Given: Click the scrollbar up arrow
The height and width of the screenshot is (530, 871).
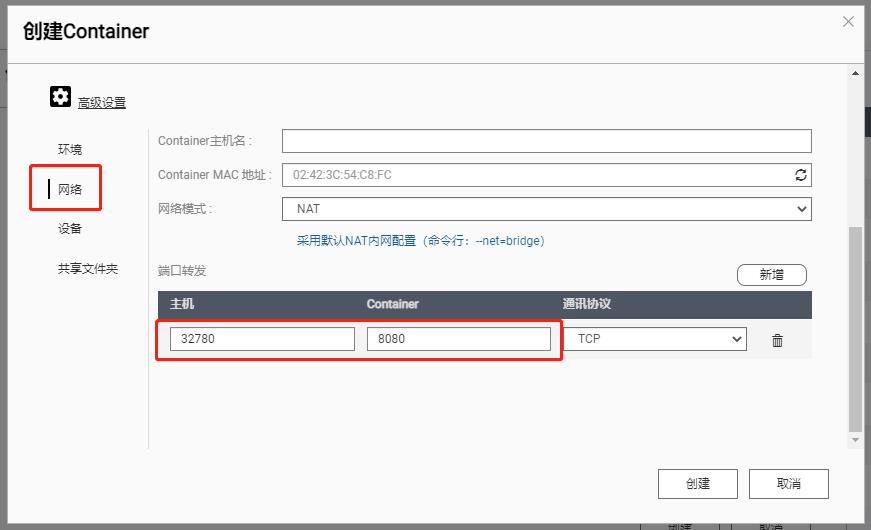Looking at the screenshot, I should 855,73.
